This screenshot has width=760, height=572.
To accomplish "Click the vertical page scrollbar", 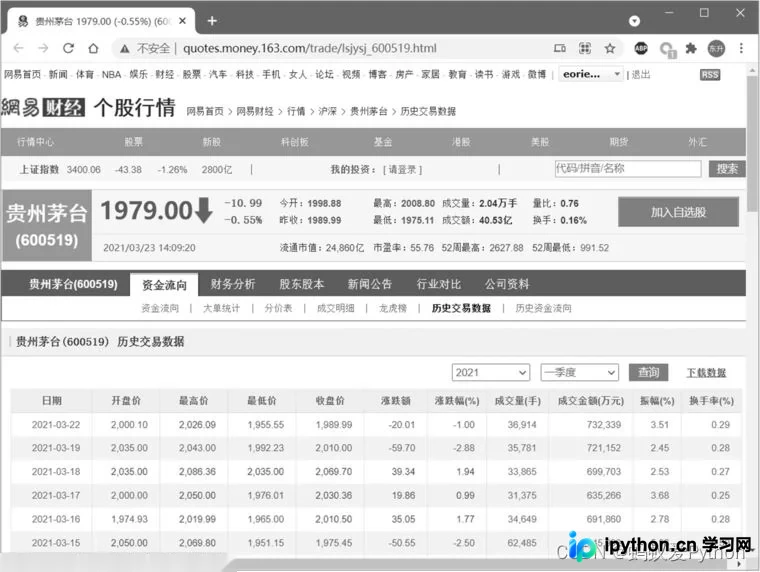I will pos(752,143).
